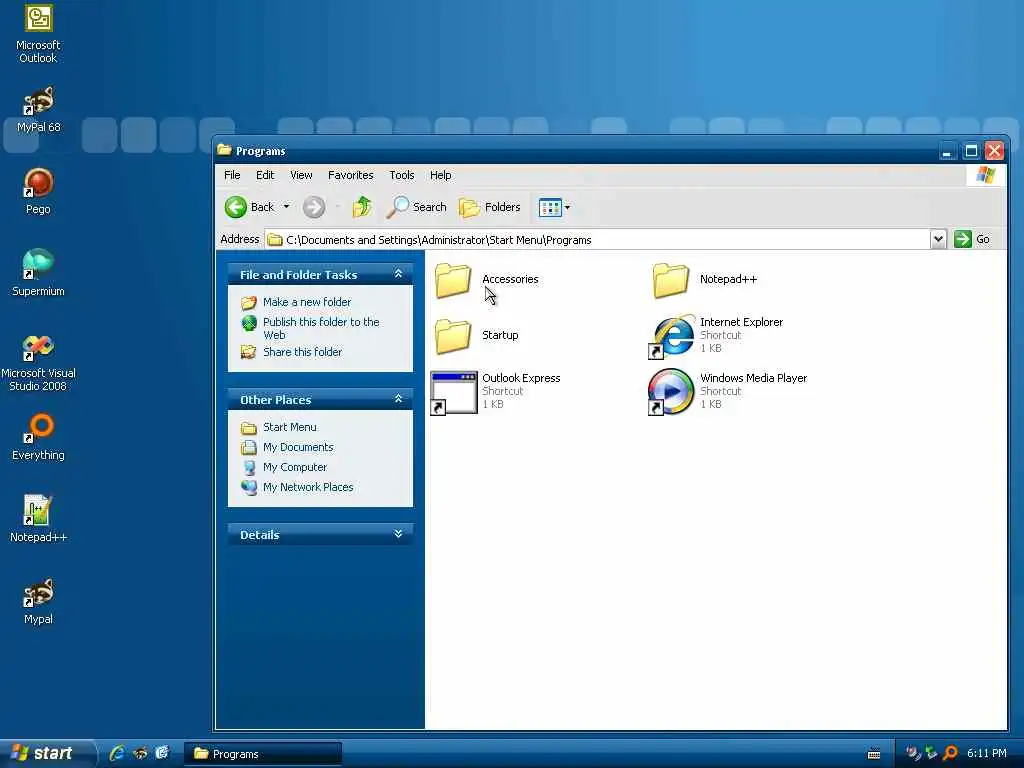
Task: Launch Internet Explorer from Quick Launch
Action: pyautogui.click(x=117, y=753)
